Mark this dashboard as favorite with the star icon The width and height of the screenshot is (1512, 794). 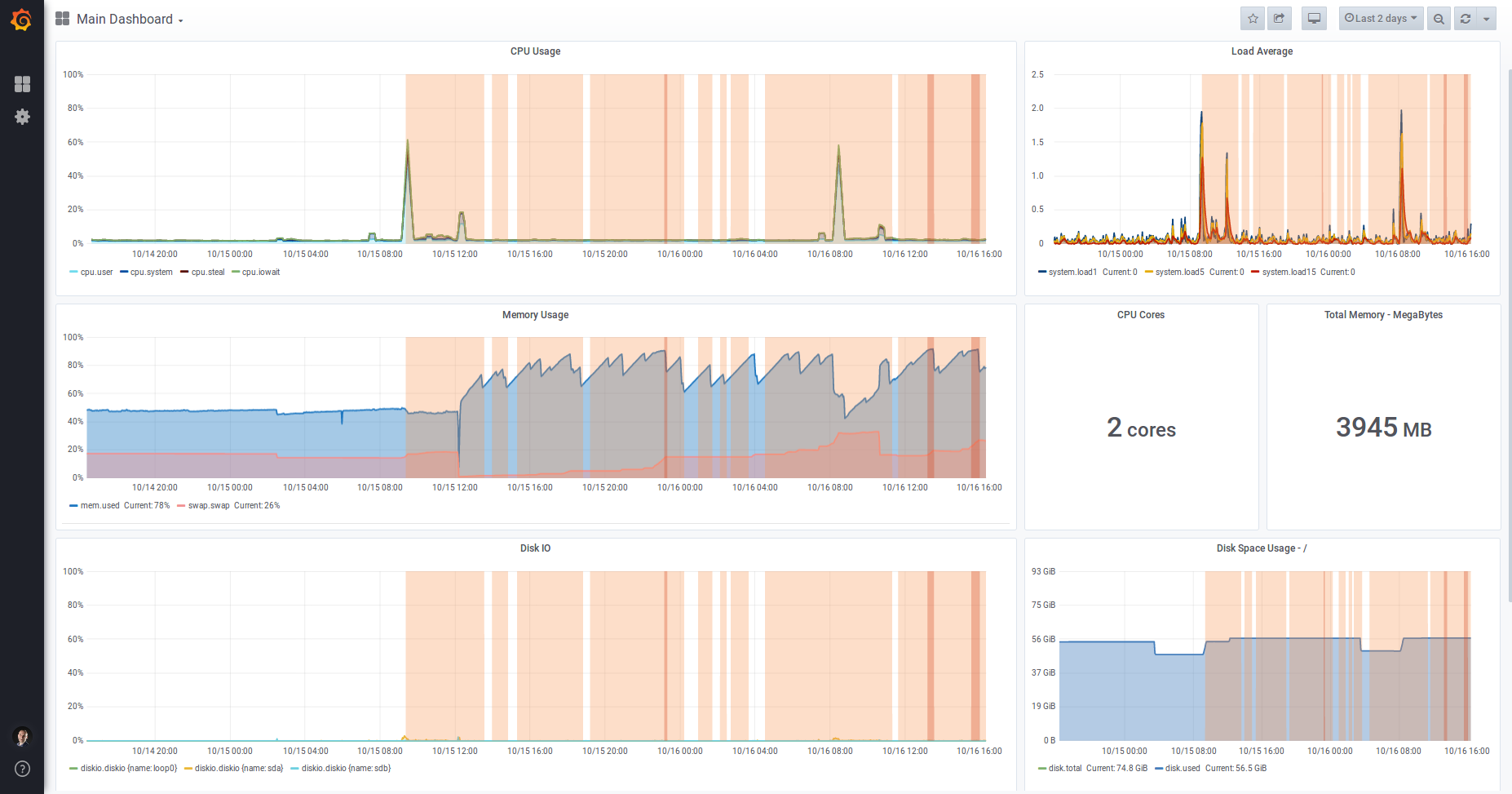[x=1252, y=17]
